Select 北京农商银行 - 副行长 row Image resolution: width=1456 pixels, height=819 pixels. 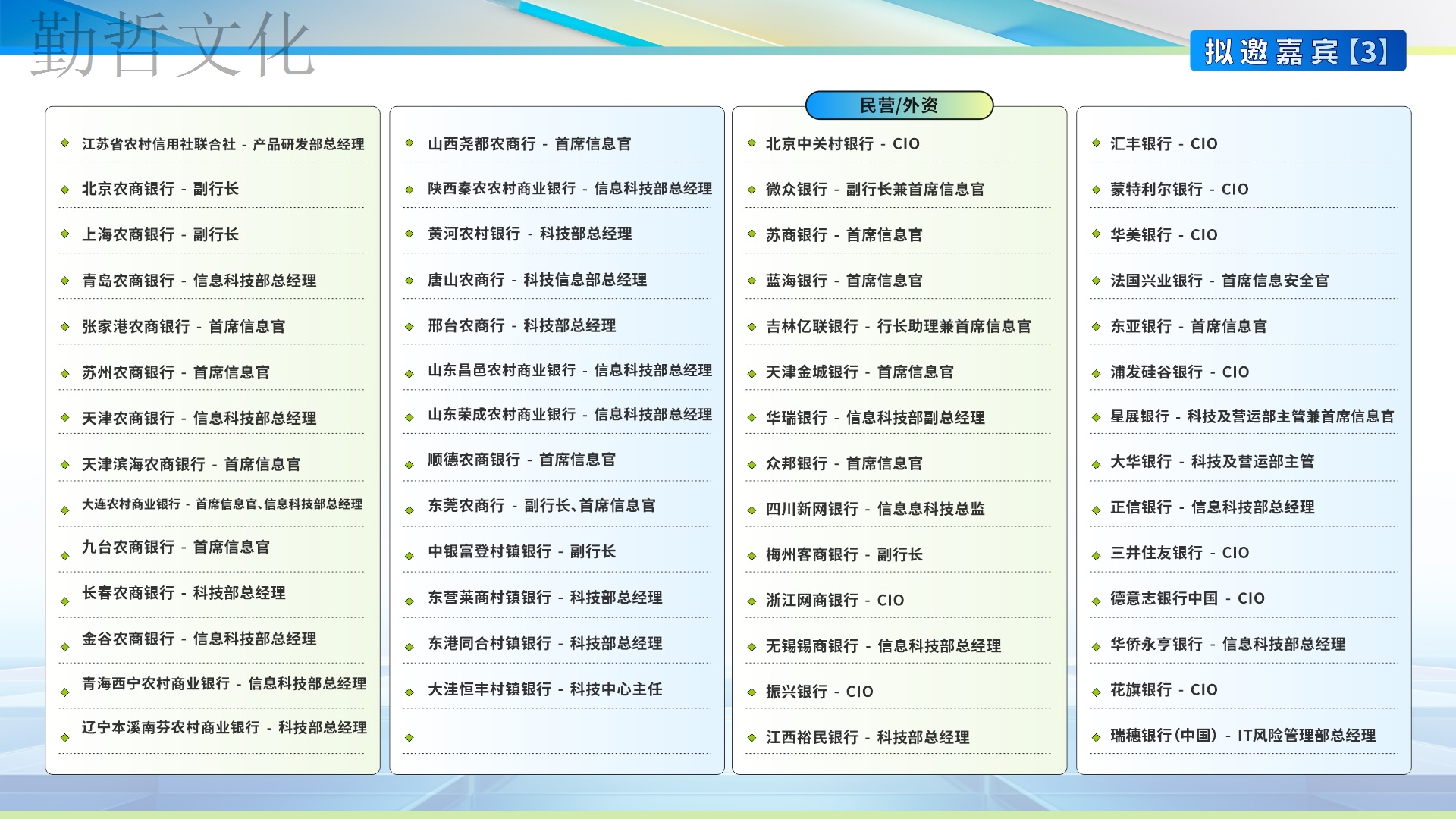[160, 189]
